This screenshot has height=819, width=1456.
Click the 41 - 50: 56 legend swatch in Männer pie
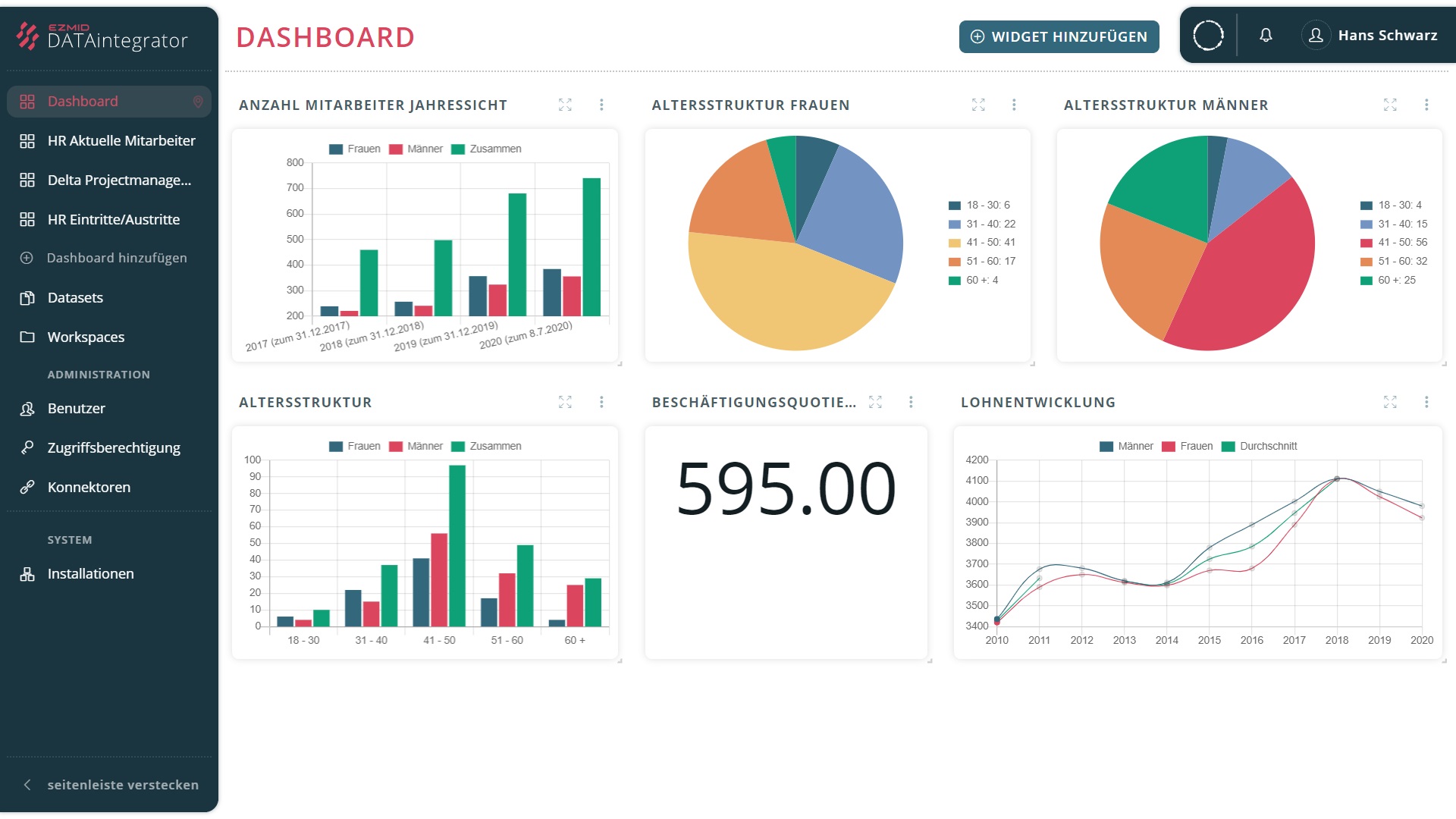coord(1367,243)
